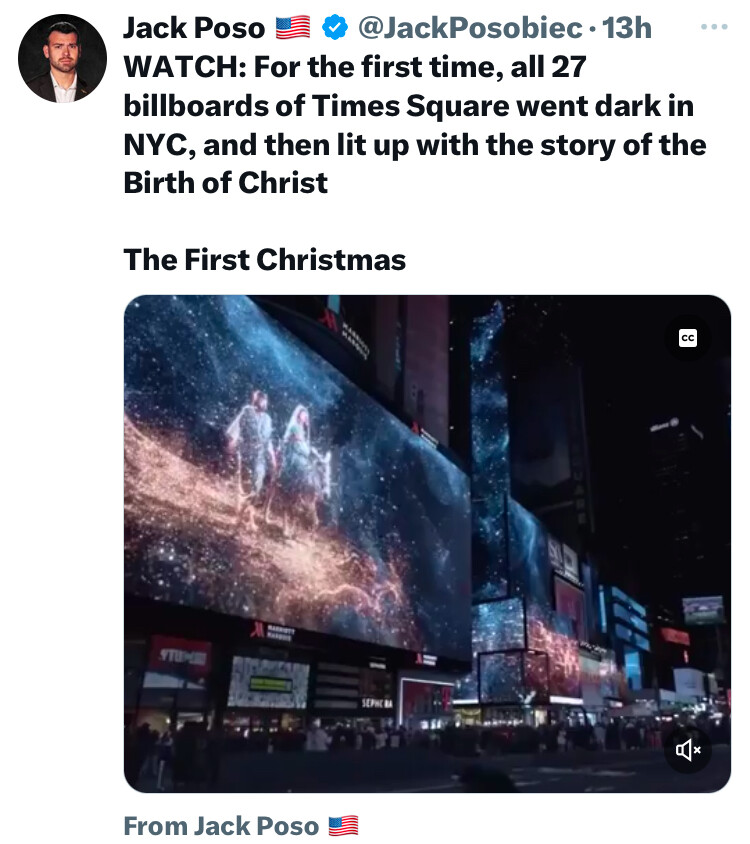Click the 'The First Christmas' text line
The height and width of the screenshot is (844, 750).
(x=264, y=259)
